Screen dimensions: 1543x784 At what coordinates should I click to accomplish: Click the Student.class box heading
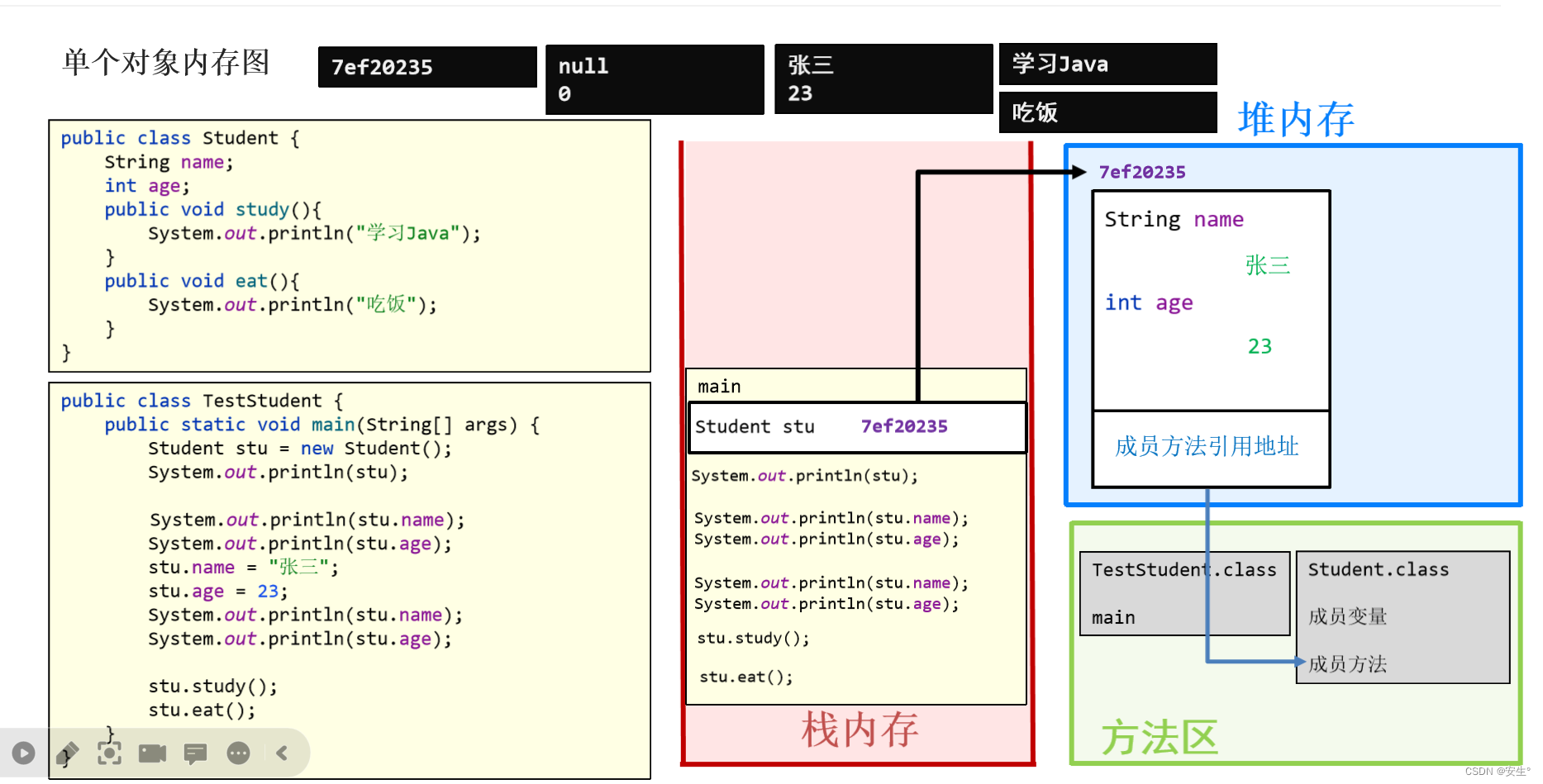point(1379,569)
